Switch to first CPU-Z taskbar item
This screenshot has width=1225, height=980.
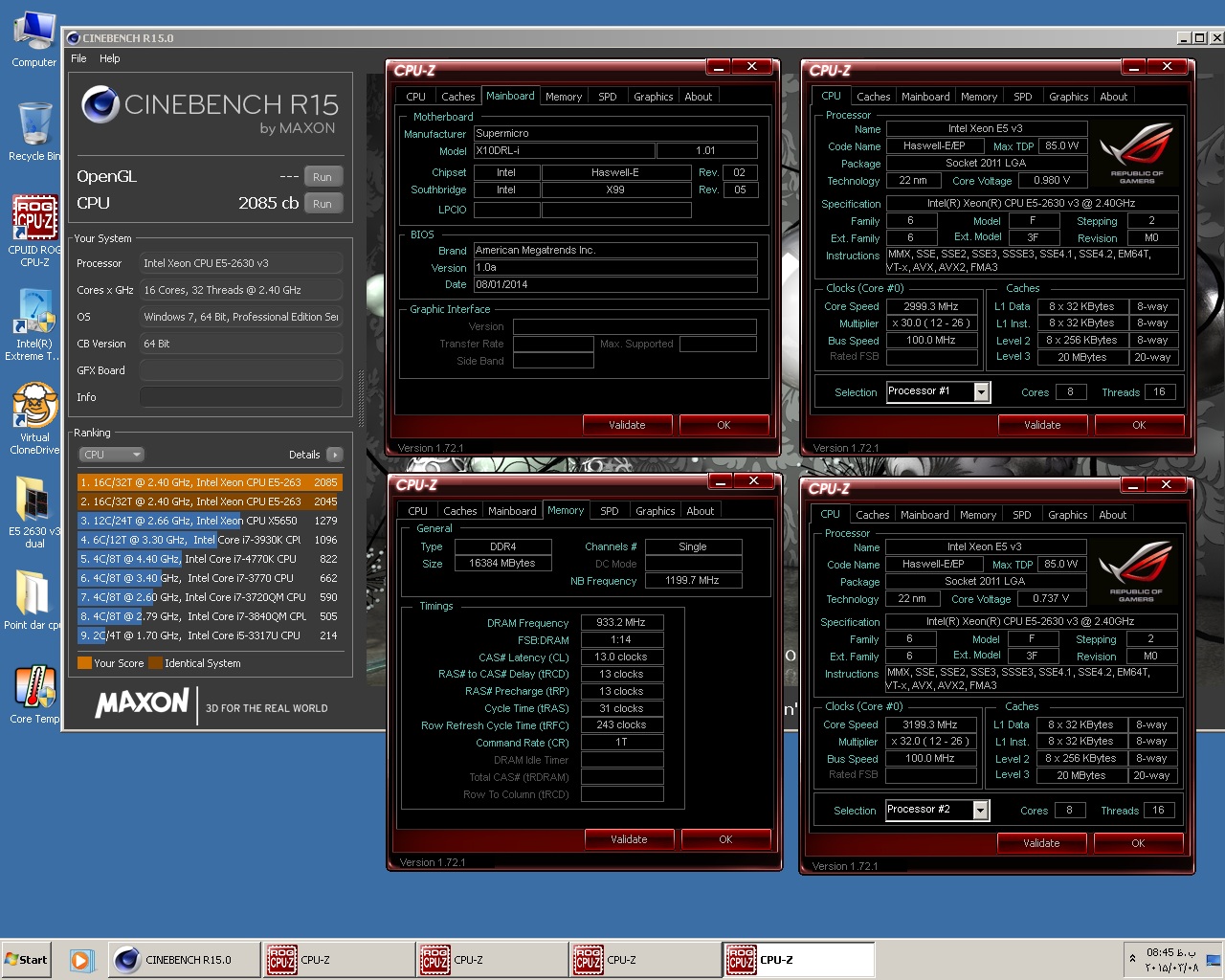pyautogui.click(x=339, y=960)
